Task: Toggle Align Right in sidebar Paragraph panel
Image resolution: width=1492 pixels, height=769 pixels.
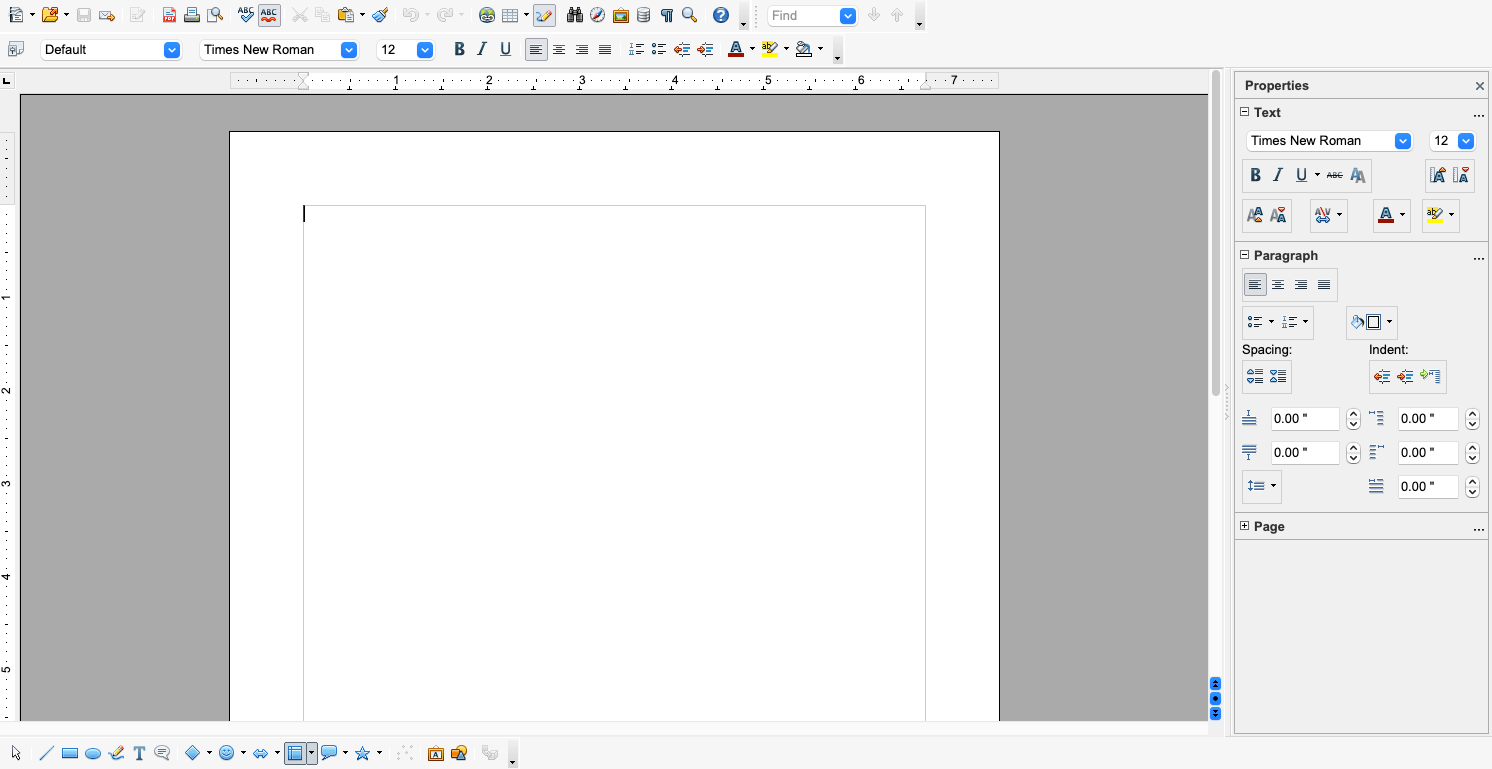Action: [1301, 285]
